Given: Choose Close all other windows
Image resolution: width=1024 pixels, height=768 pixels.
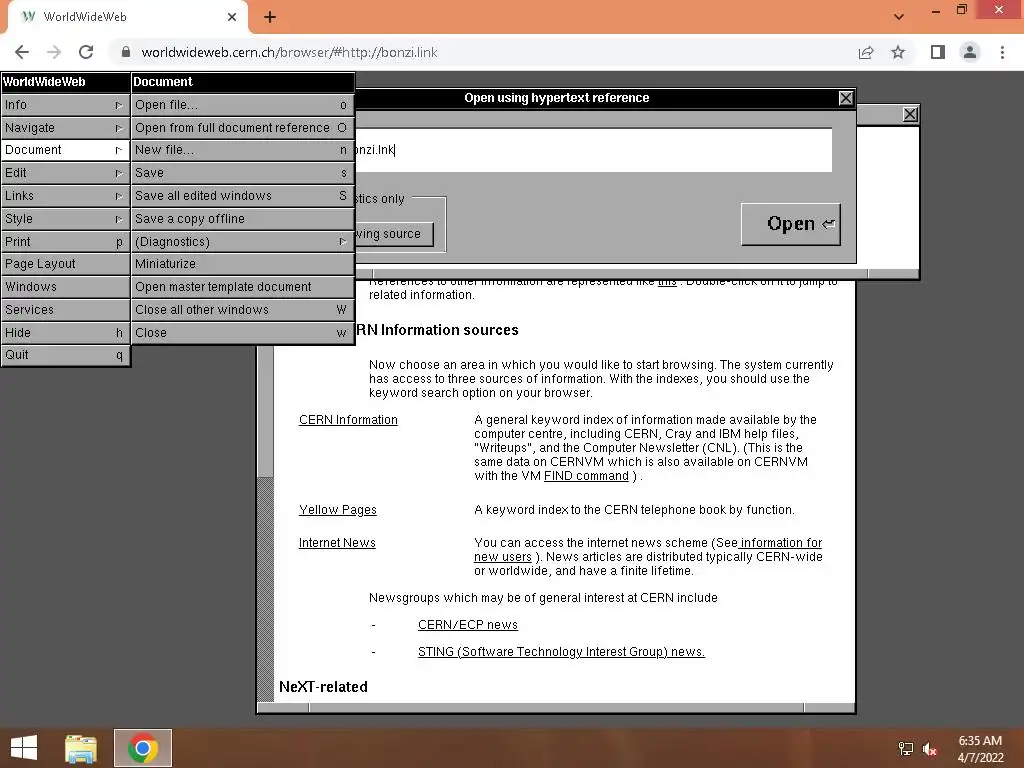Looking at the screenshot, I should [243, 309].
